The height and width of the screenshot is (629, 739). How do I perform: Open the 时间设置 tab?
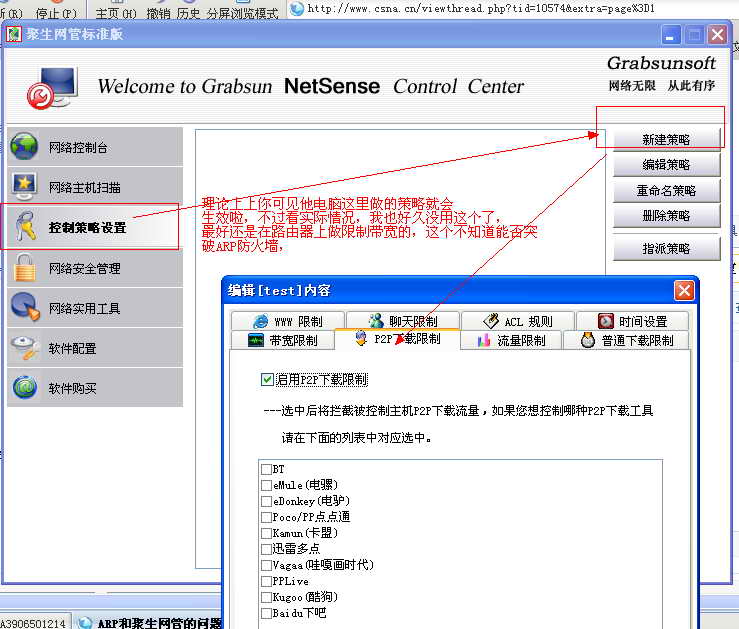633,321
